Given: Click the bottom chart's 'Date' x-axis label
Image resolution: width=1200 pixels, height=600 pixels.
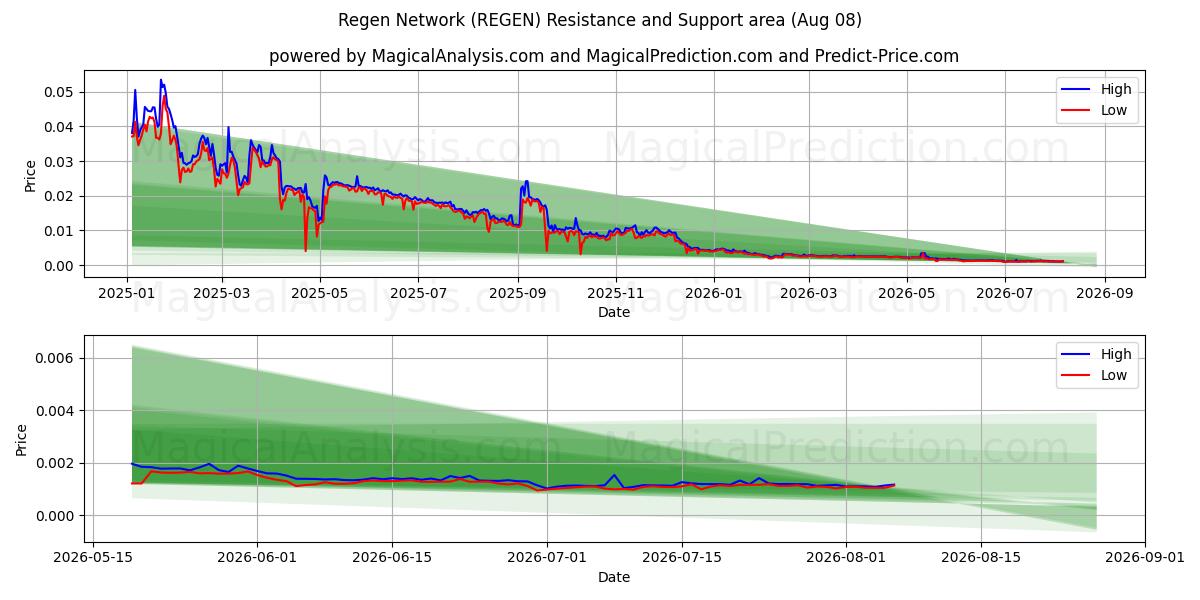Looking at the screenshot, I should 614,577.
